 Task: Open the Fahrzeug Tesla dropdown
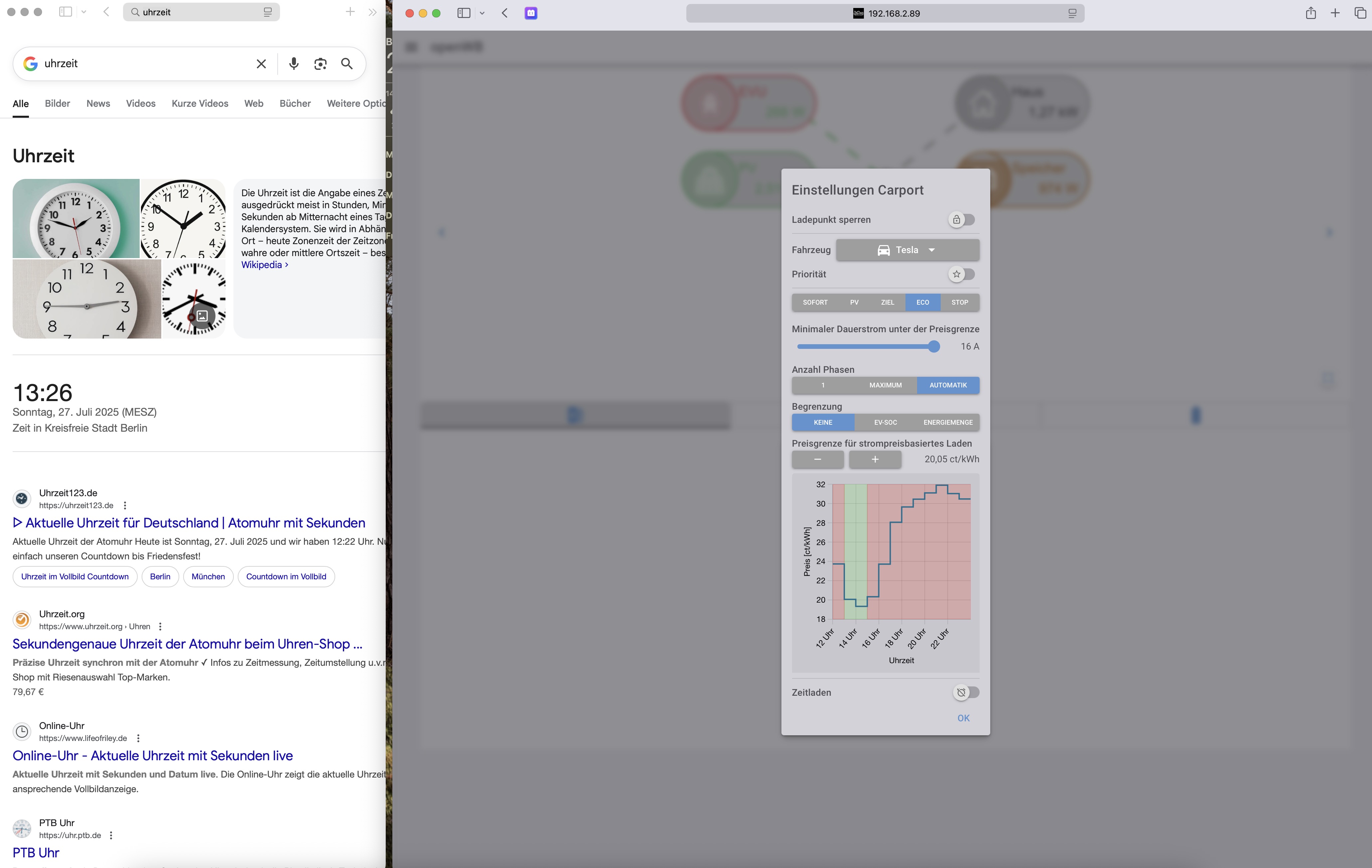(x=907, y=250)
